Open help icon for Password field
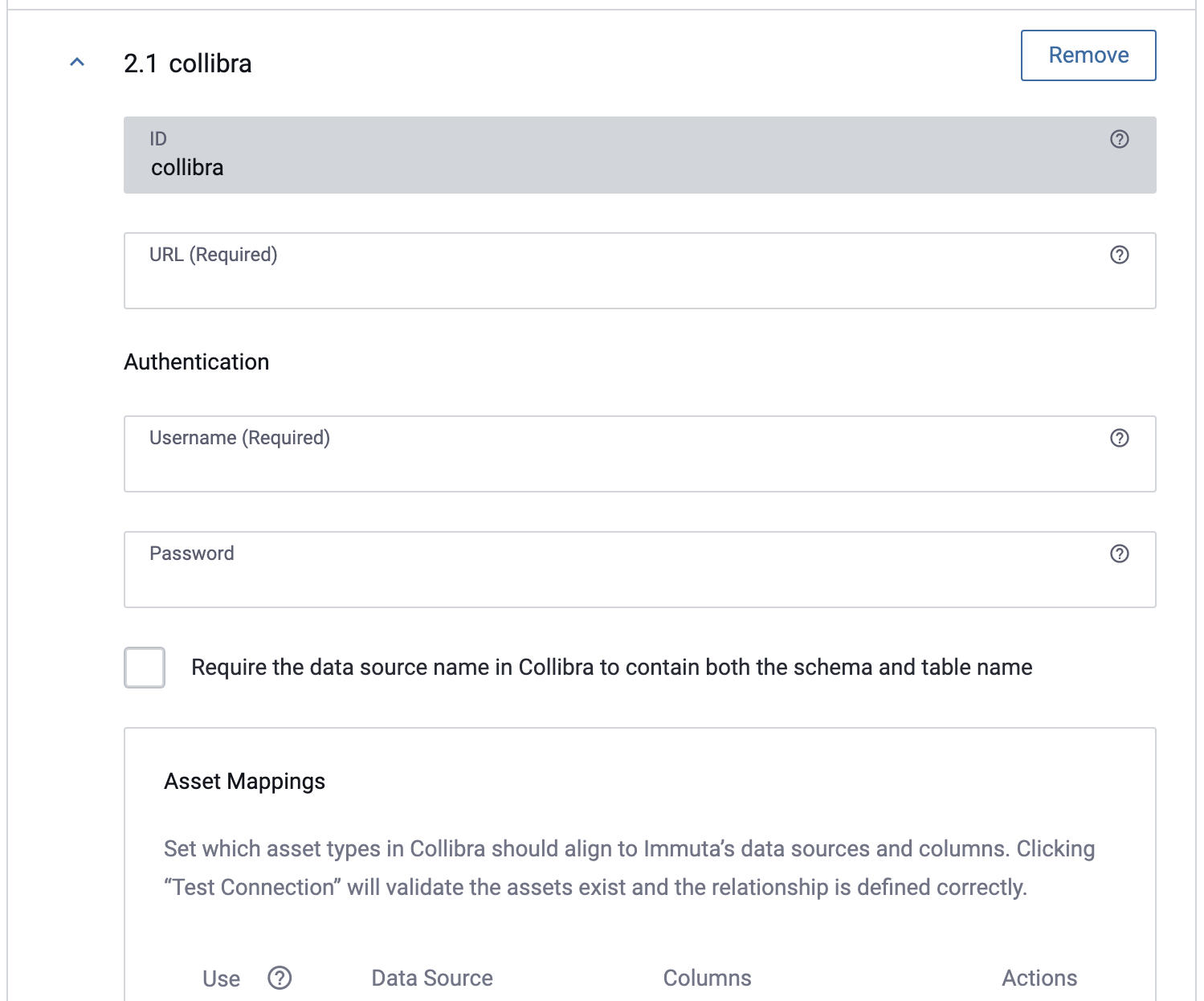Viewport: 1204px width, 1001px height. pos(1119,554)
